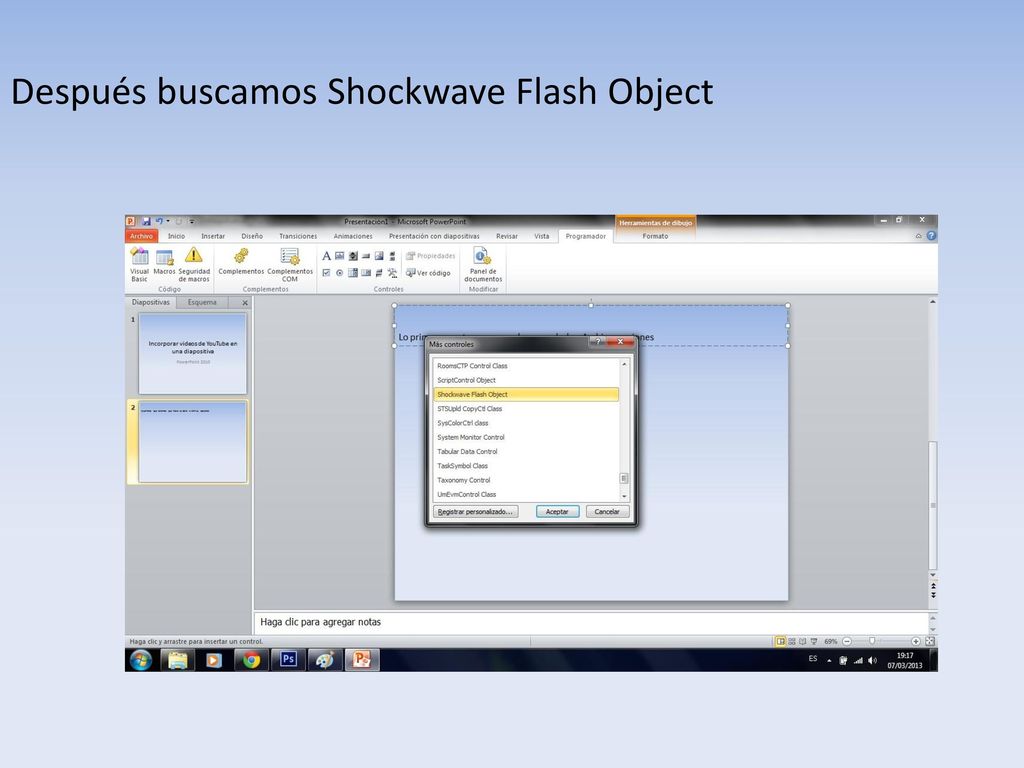
Task: Click the notes field to add notes
Action: 591,622
